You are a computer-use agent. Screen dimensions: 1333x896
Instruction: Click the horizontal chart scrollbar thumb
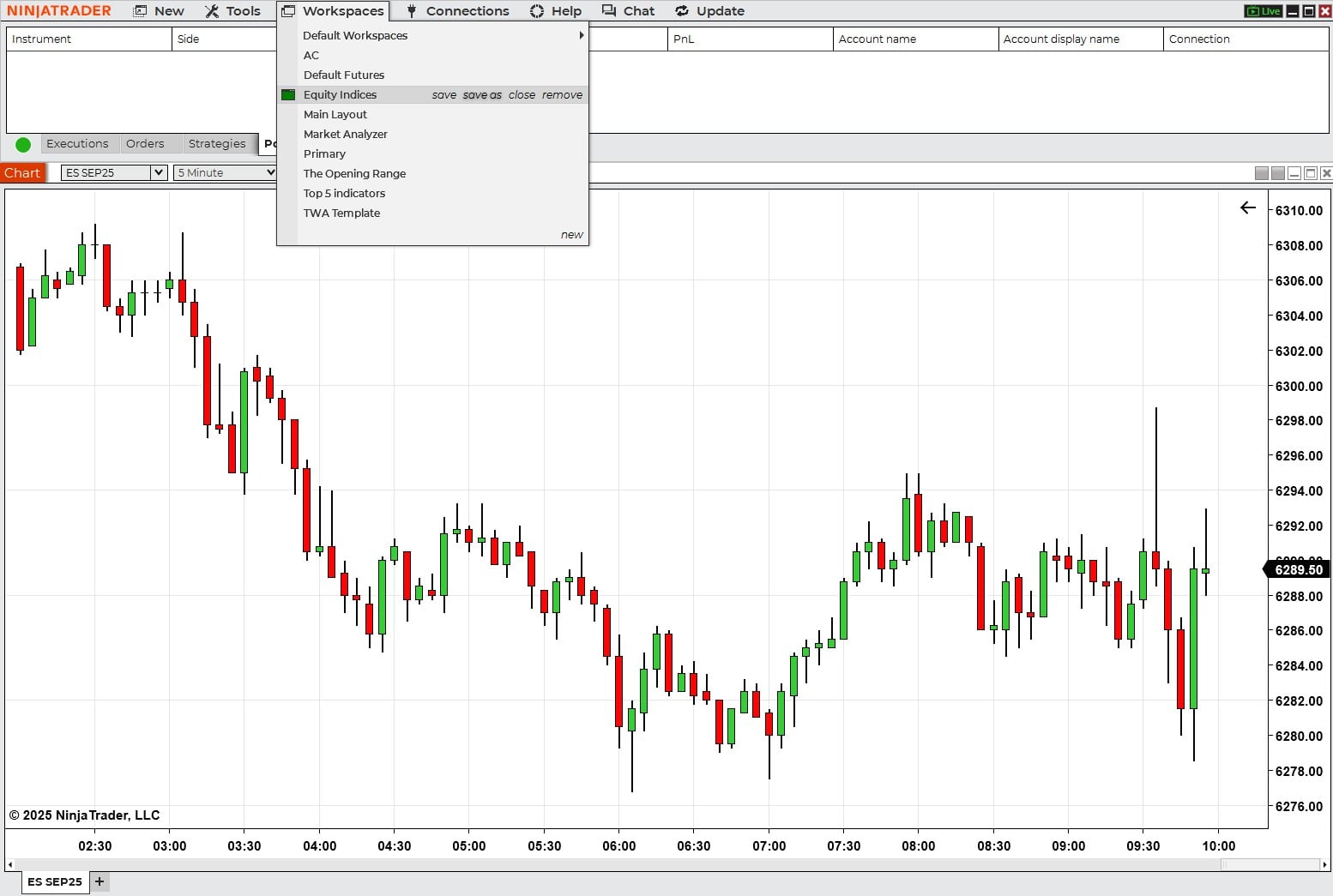coord(1271,865)
